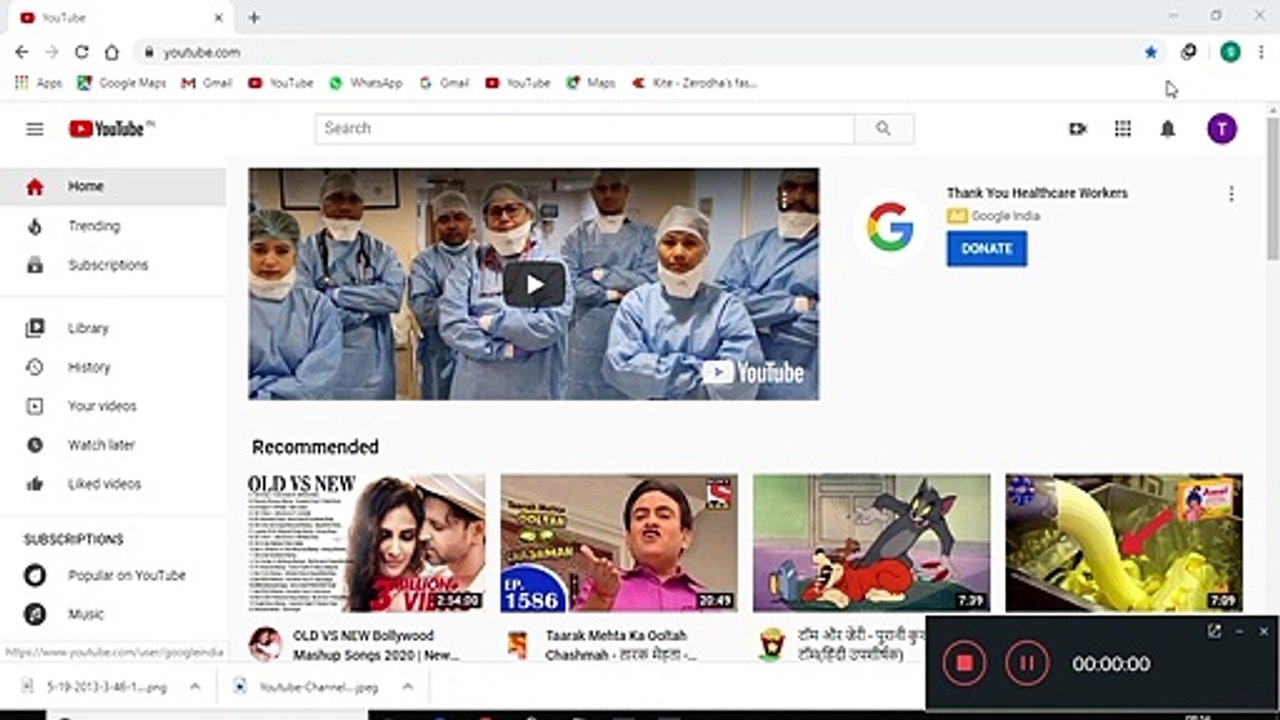Select the YouTube browser tab
The height and width of the screenshot is (720, 1280).
(x=118, y=17)
